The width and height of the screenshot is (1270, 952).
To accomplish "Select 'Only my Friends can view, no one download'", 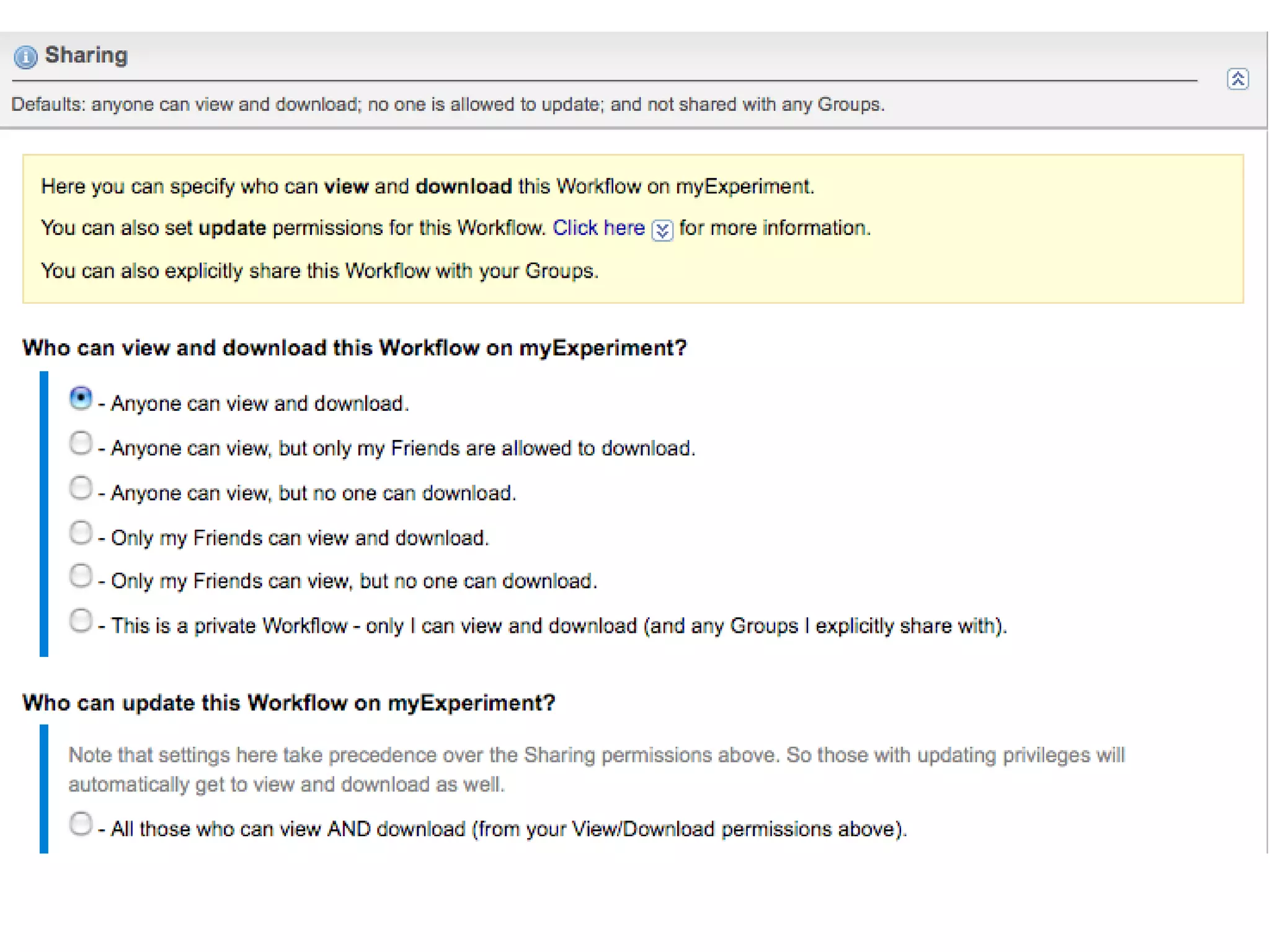I will coord(81,576).
